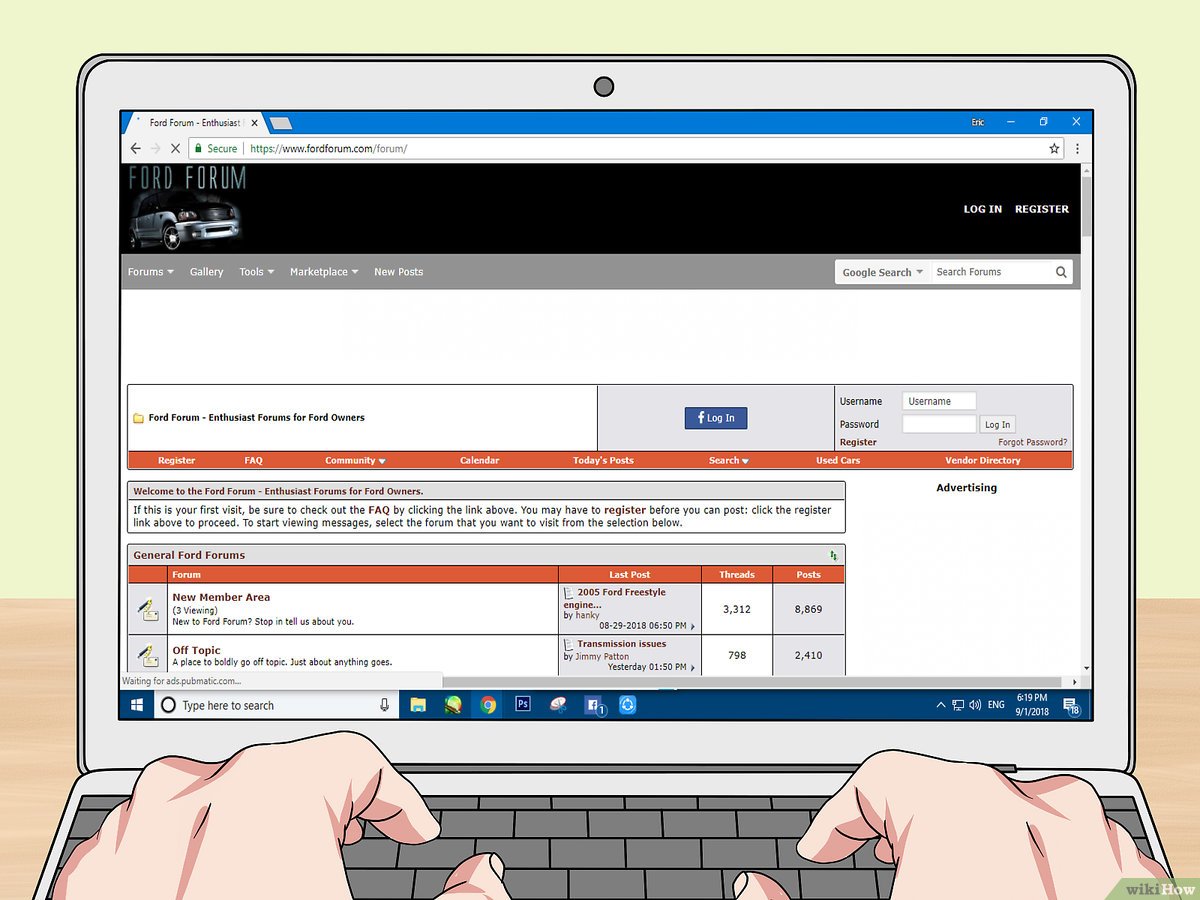
Task: Collapse the General Ford Forums section
Action: pos(834,556)
